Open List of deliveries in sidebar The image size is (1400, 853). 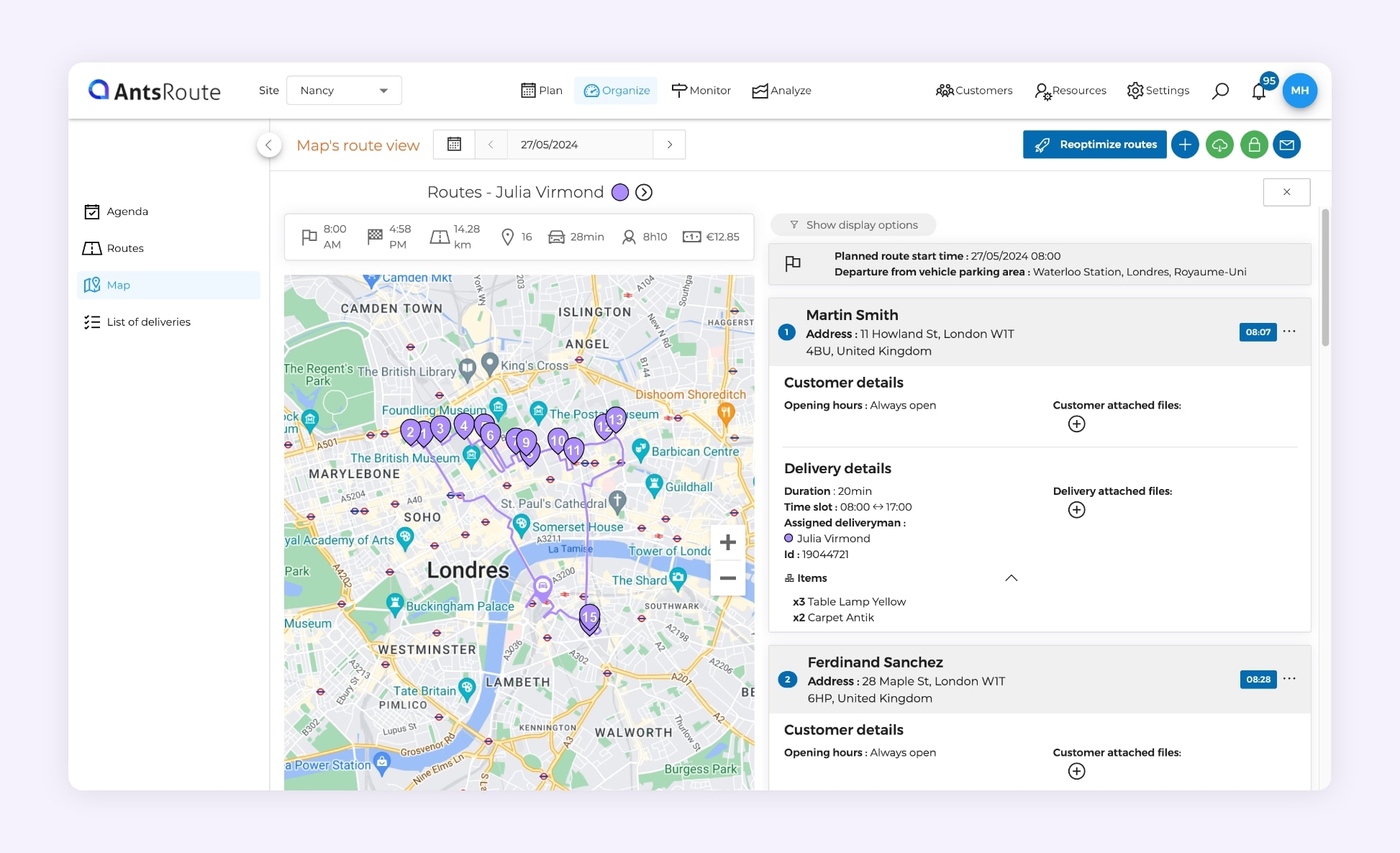148,322
